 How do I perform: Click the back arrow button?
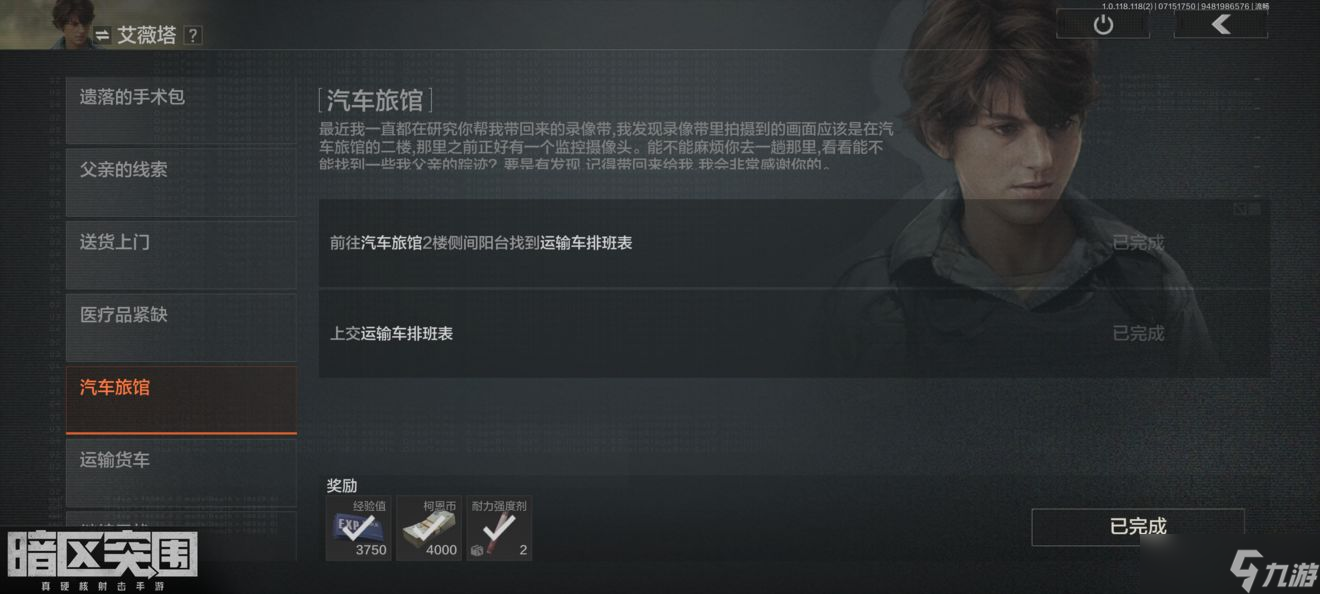(x=1220, y=25)
